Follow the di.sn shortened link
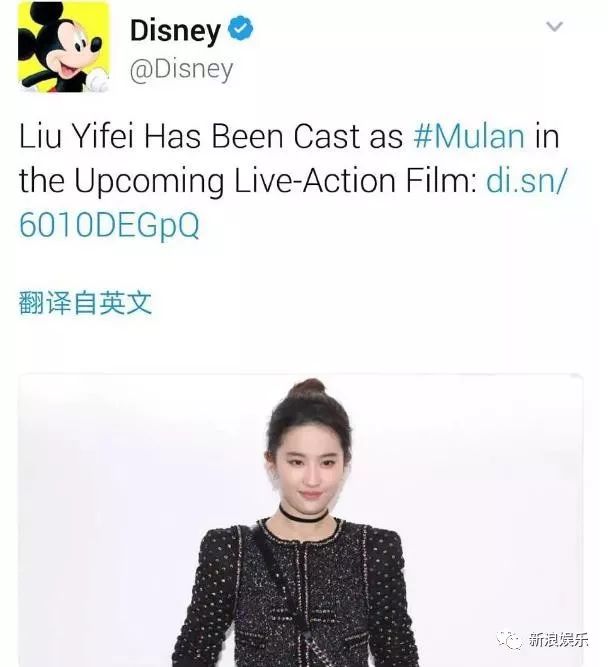Image resolution: width=608 pixels, height=667 pixels. 527,180
